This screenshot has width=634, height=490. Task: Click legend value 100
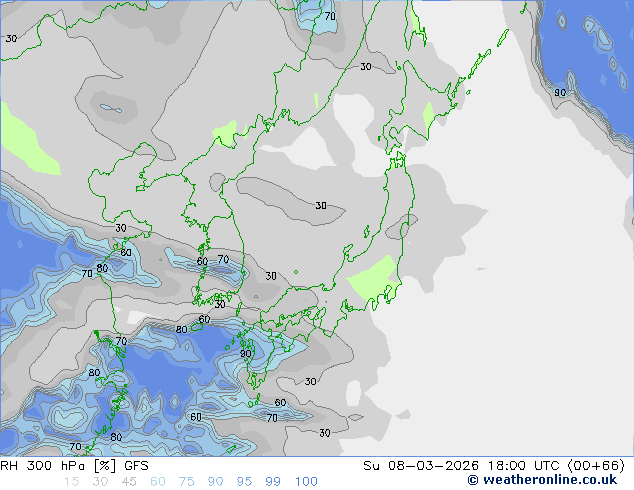pos(306,482)
